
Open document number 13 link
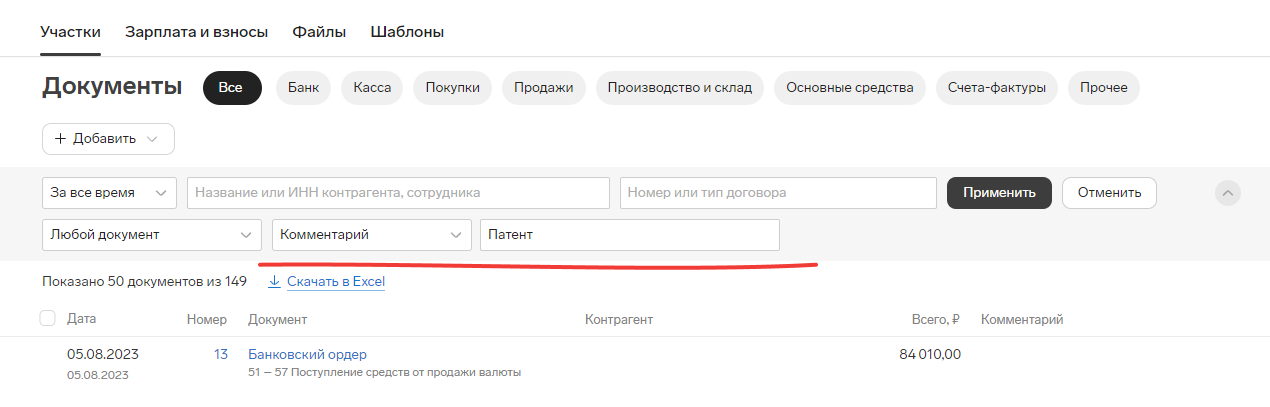tap(221, 354)
